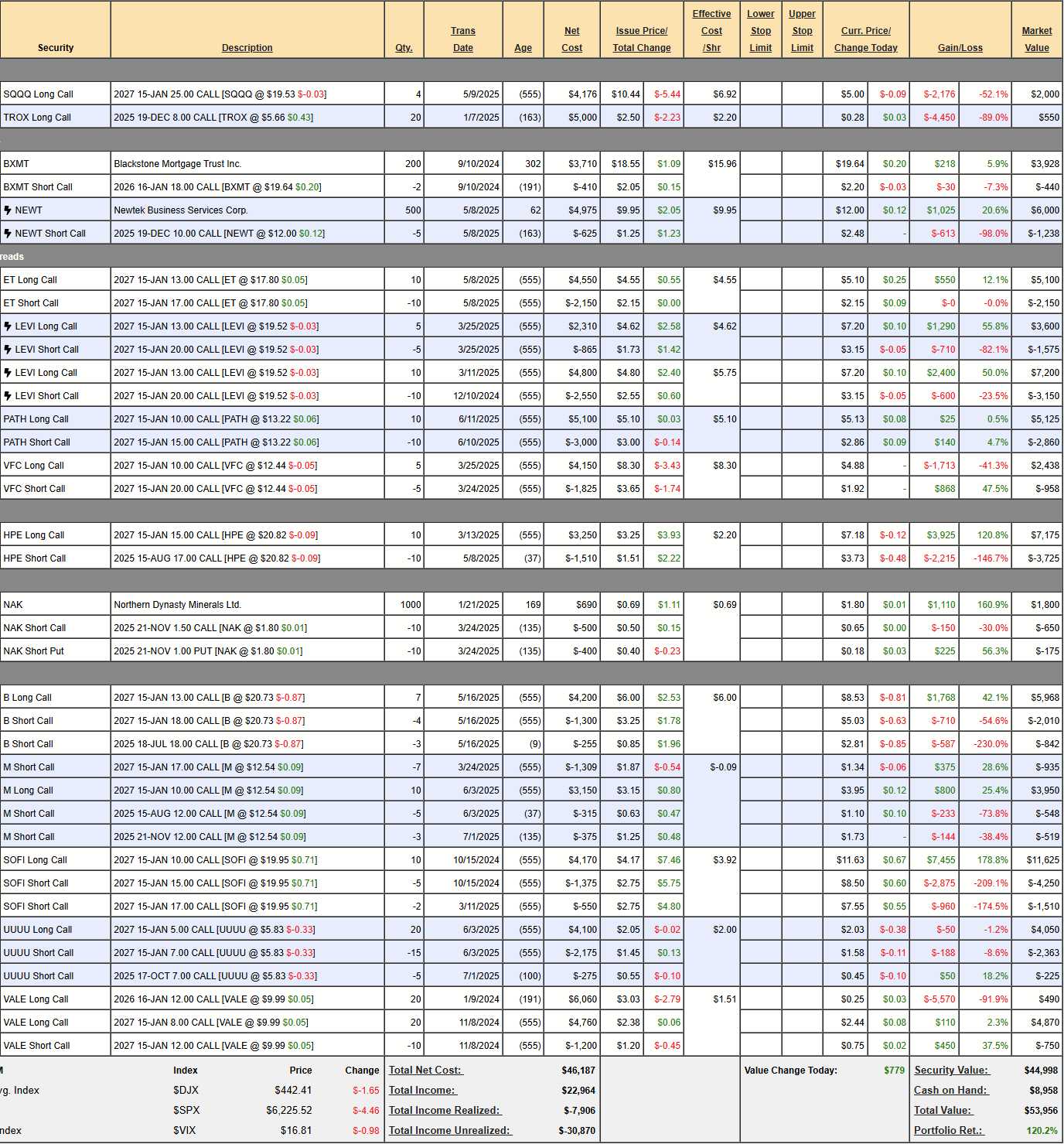Click the Security Value link
This screenshot has width=1064, height=1144.
click(x=952, y=1071)
